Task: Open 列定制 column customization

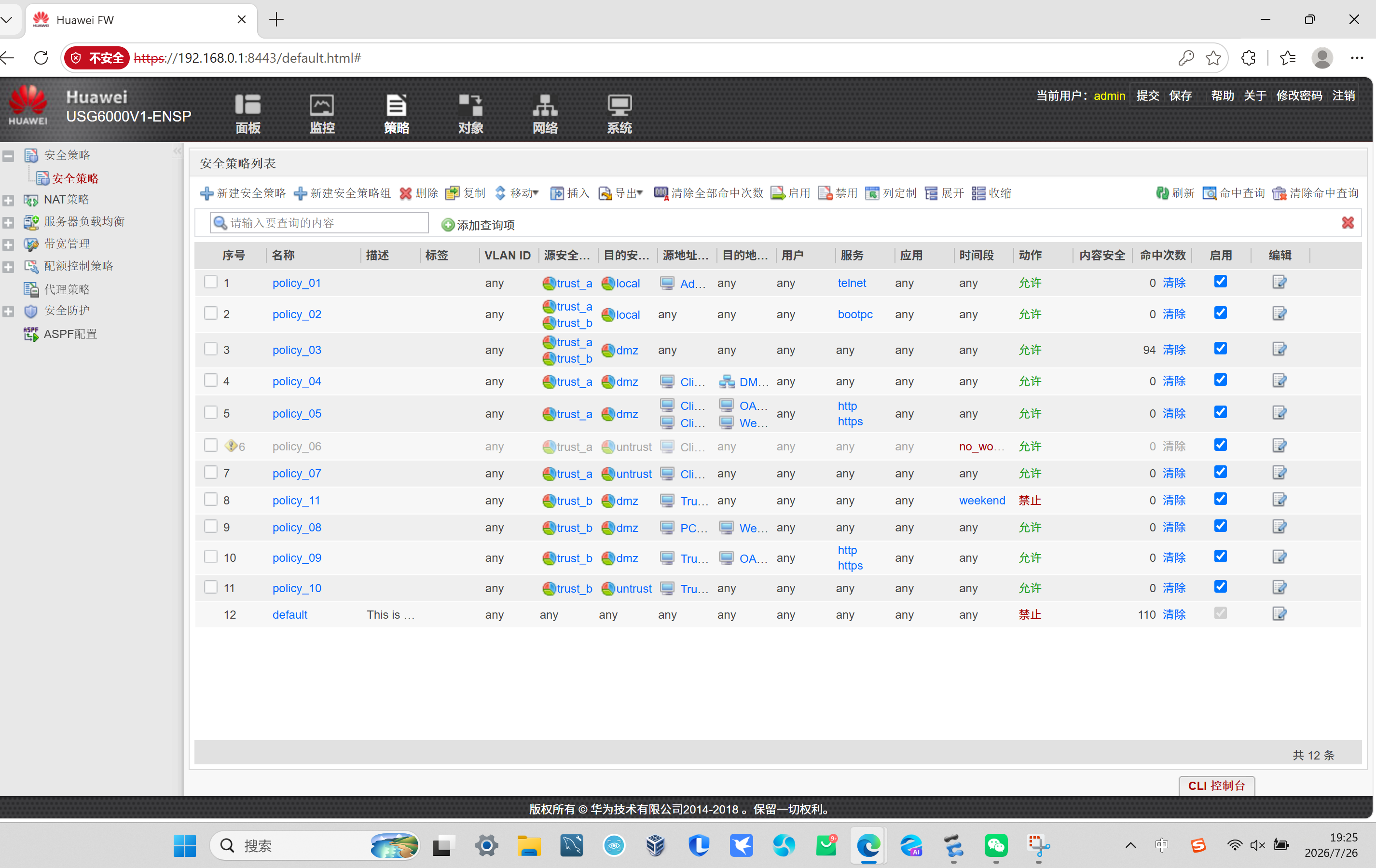Action: (x=890, y=193)
